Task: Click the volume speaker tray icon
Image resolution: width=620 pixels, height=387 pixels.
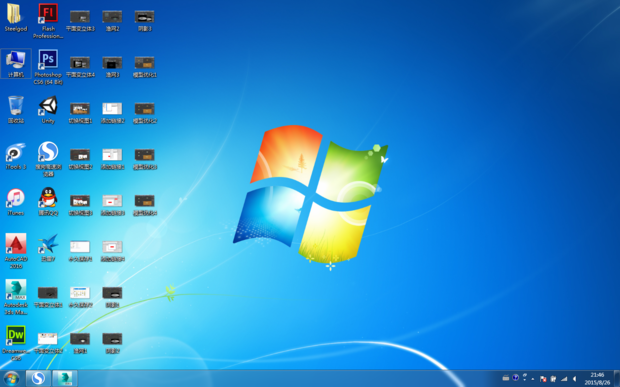Action: click(575, 379)
